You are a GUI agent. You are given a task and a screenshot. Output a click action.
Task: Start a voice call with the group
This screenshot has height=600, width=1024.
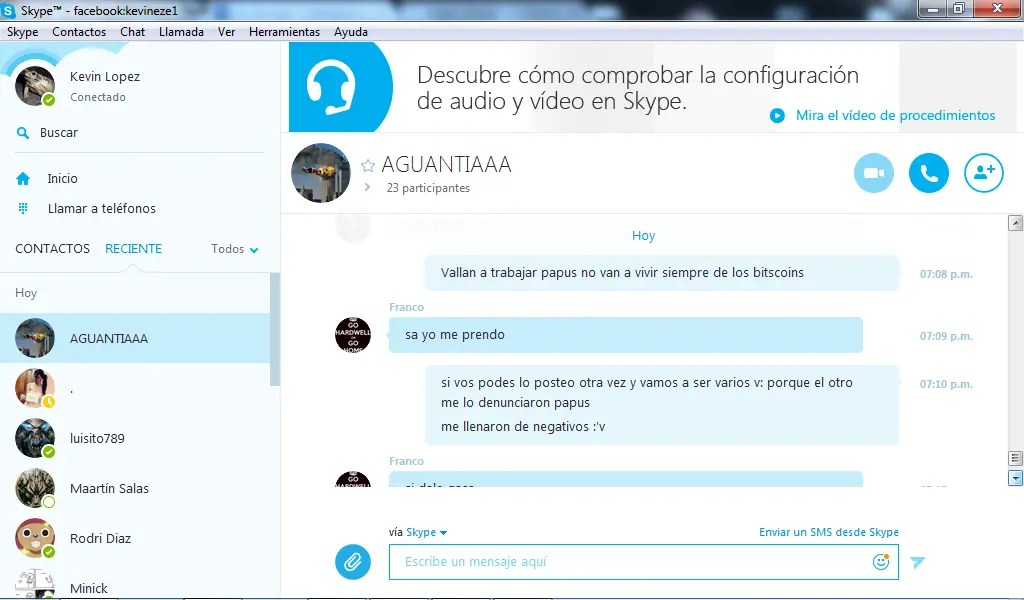coord(929,173)
